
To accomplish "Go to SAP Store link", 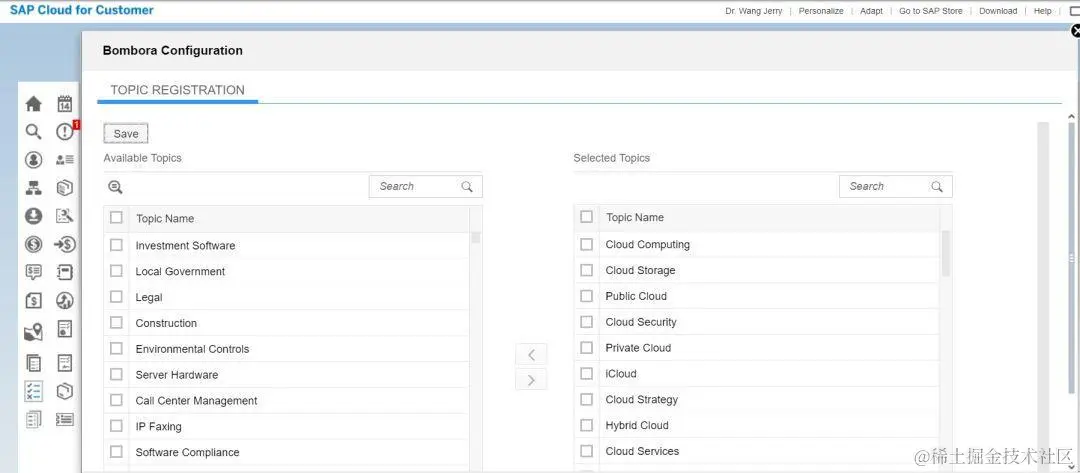I will 931,11.
